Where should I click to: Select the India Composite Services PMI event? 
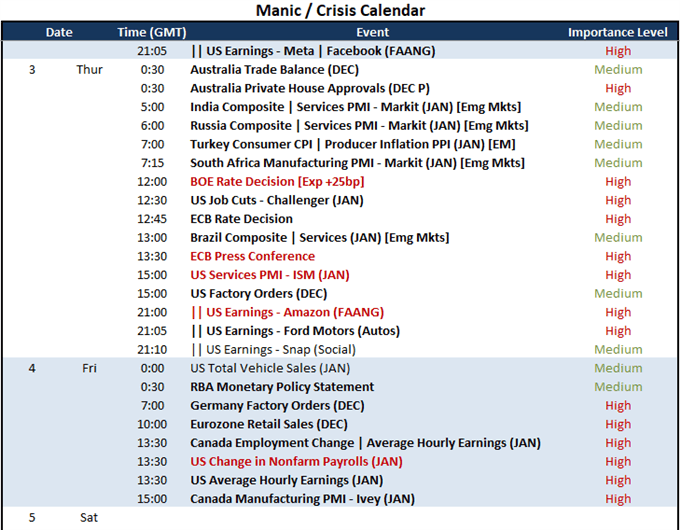tap(356, 107)
